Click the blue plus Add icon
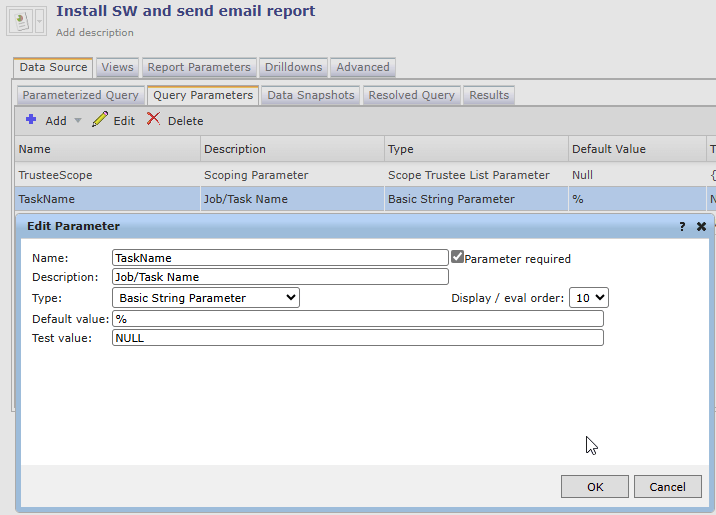Screen dimensions: 716x515 31,120
